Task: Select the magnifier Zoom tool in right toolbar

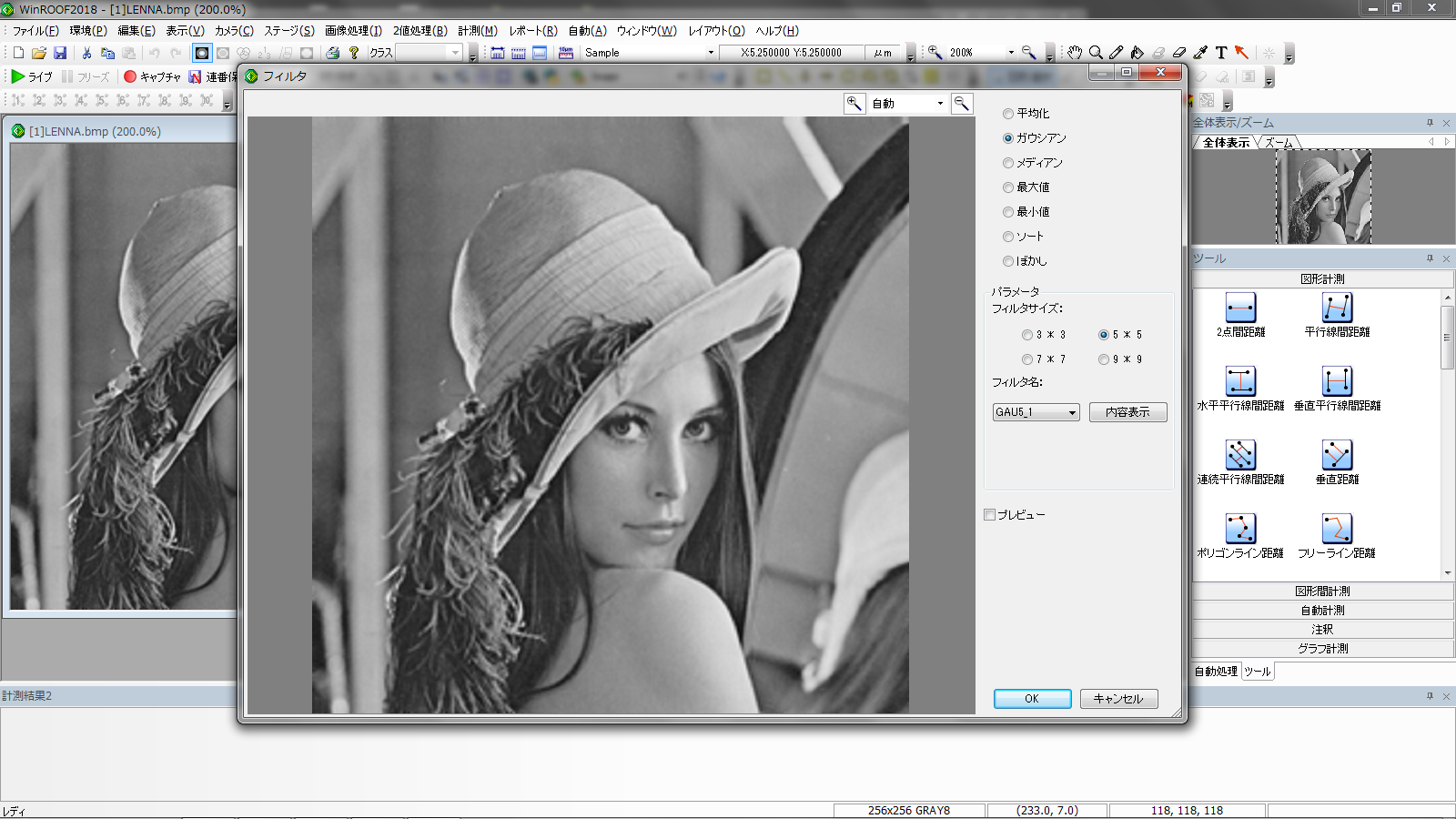Action: point(1096,53)
